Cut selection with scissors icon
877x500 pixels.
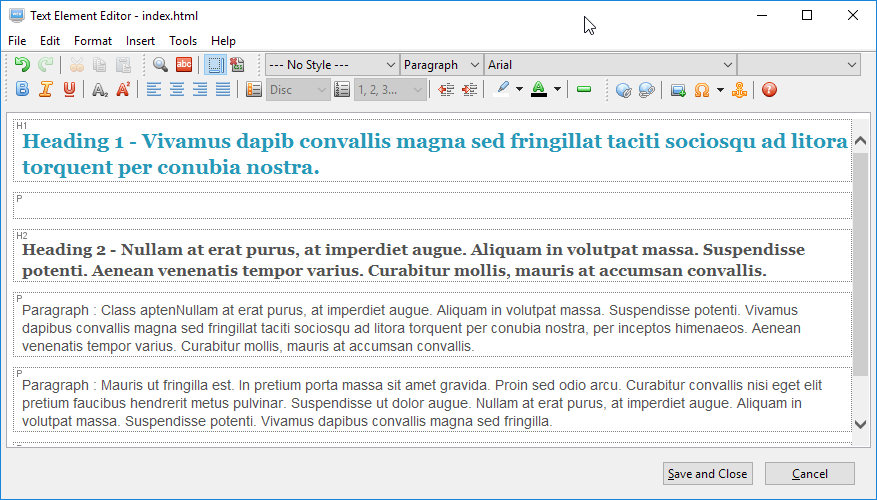pos(77,65)
